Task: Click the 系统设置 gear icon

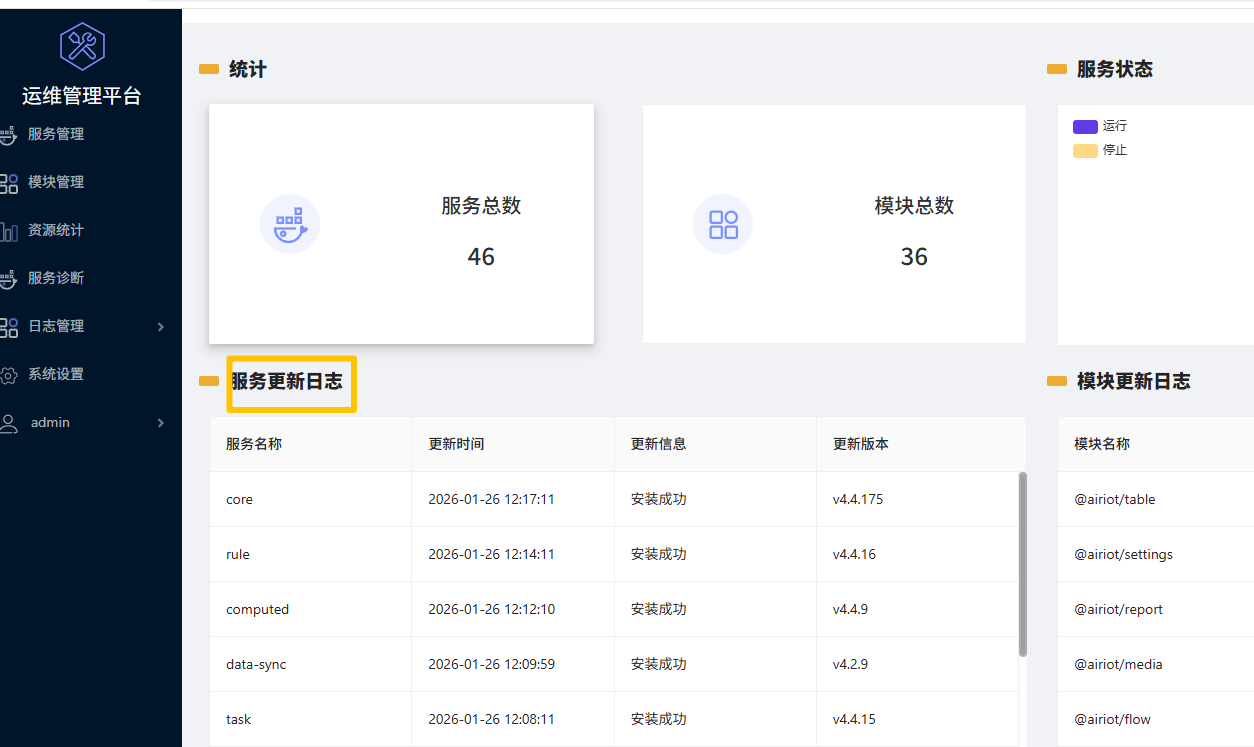Action: (9, 375)
